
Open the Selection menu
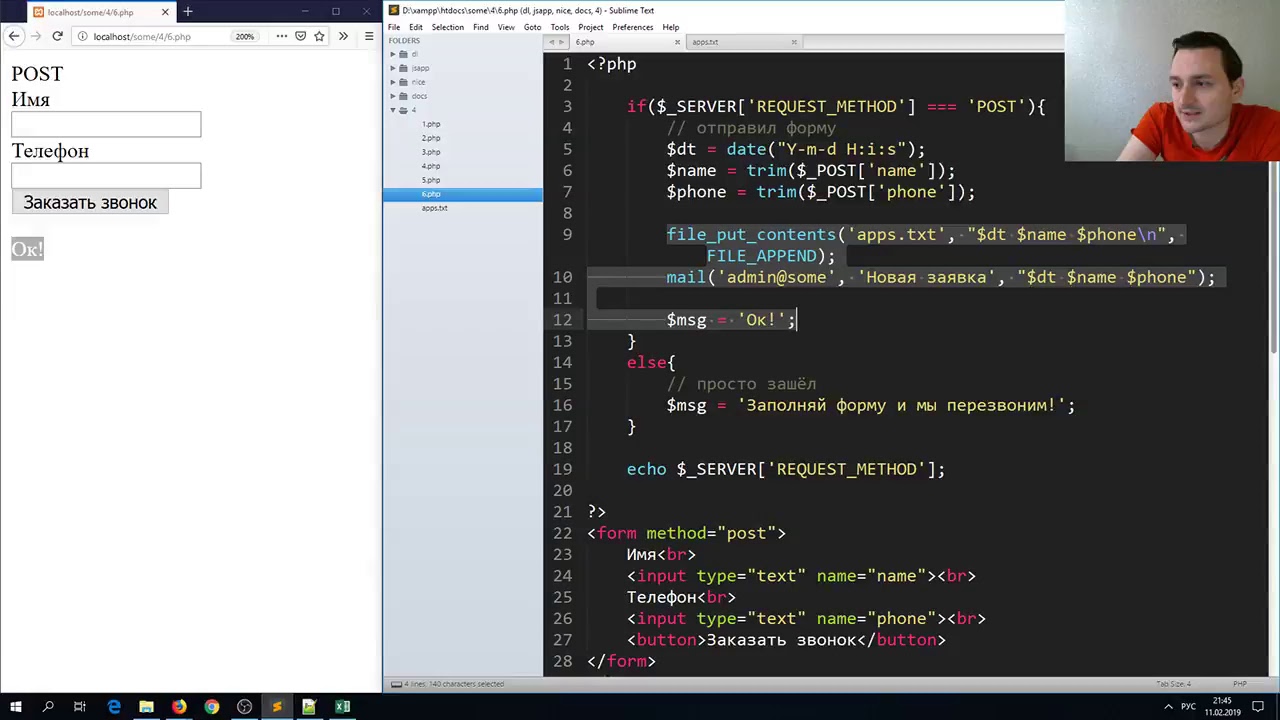pyautogui.click(x=448, y=27)
